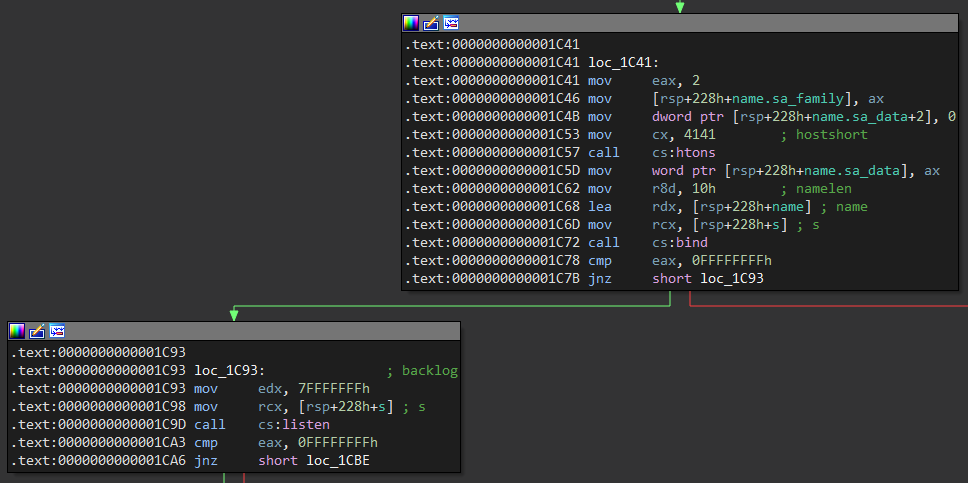Viewport: 968px width, 483px height.
Task: Click group nodes icon in loc_1C93 block
Action: point(57,331)
